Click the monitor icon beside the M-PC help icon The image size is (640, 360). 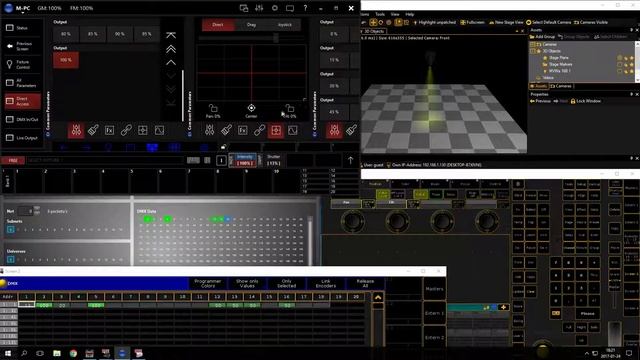pos(290,8)
